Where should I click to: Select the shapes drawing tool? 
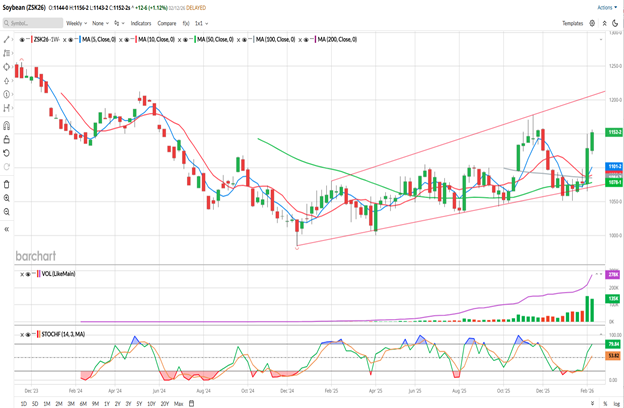[x=6, y=67]
